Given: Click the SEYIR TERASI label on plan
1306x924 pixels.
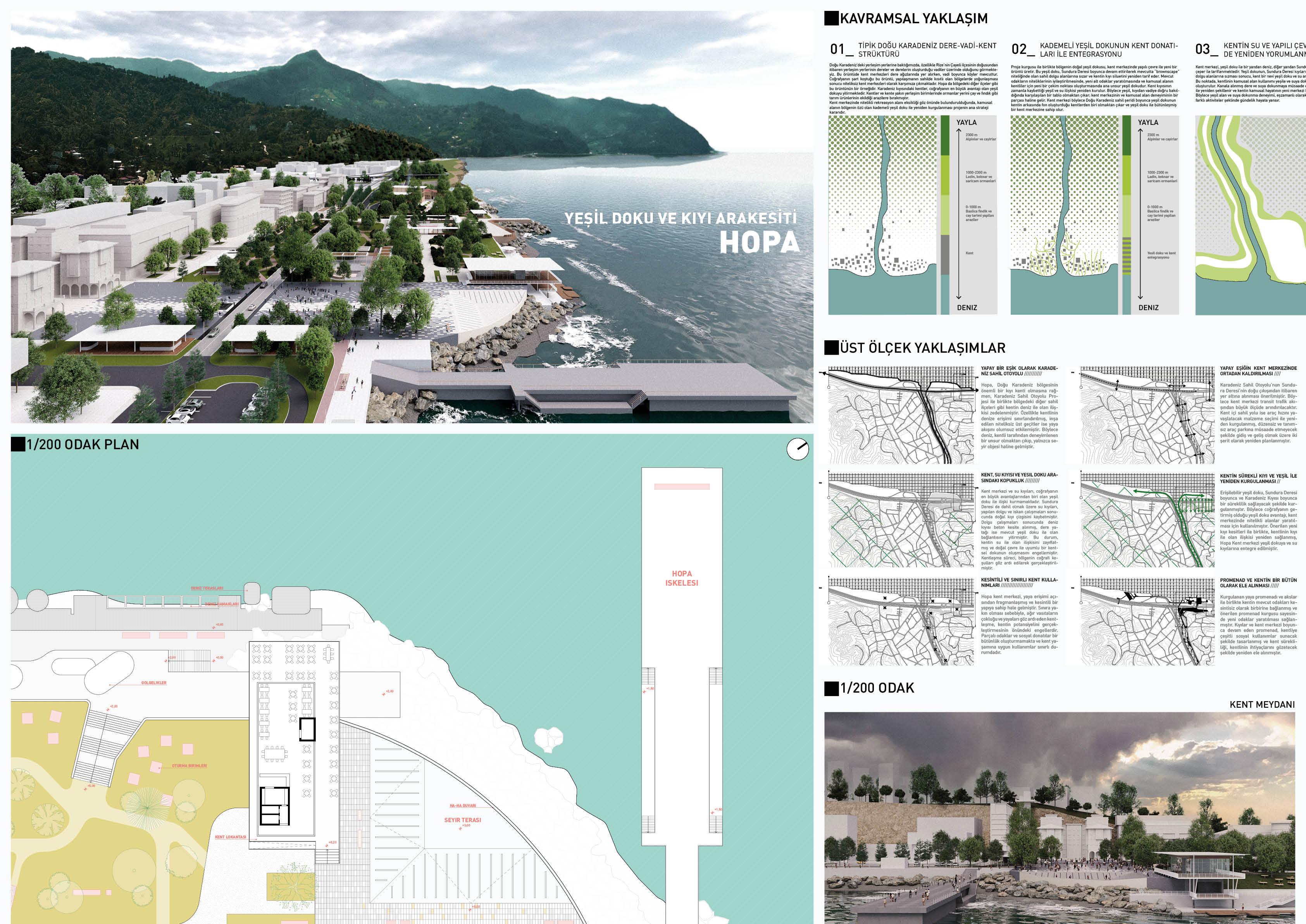Looking at the screenshot, I should pos(462,820).
